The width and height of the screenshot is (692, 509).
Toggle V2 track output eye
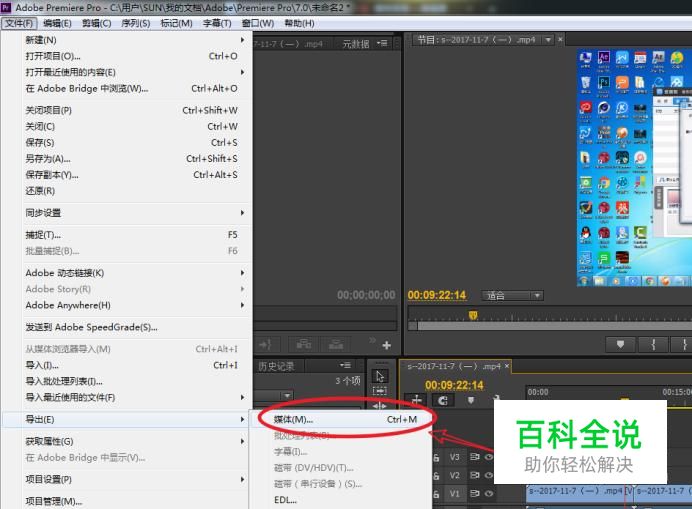coord(489,475)
